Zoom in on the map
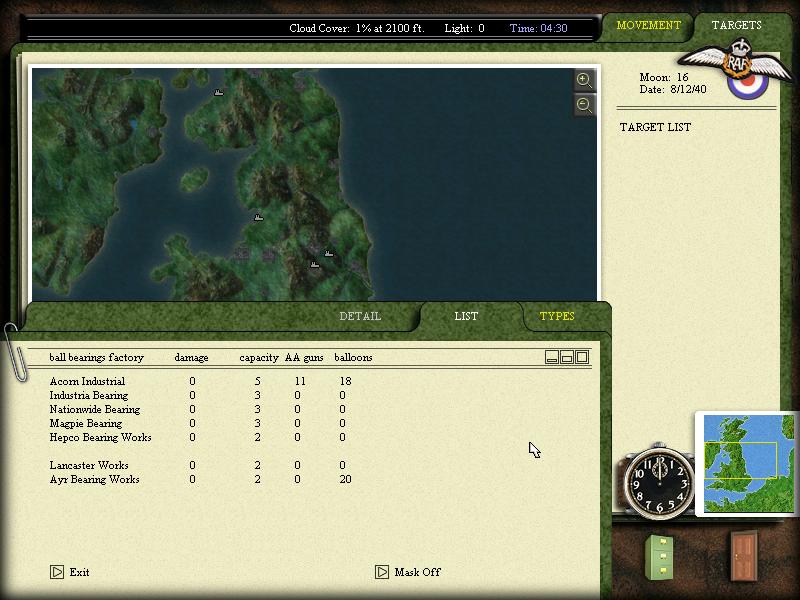Viewport: 800px width, 600px height. tap(584, 79)
